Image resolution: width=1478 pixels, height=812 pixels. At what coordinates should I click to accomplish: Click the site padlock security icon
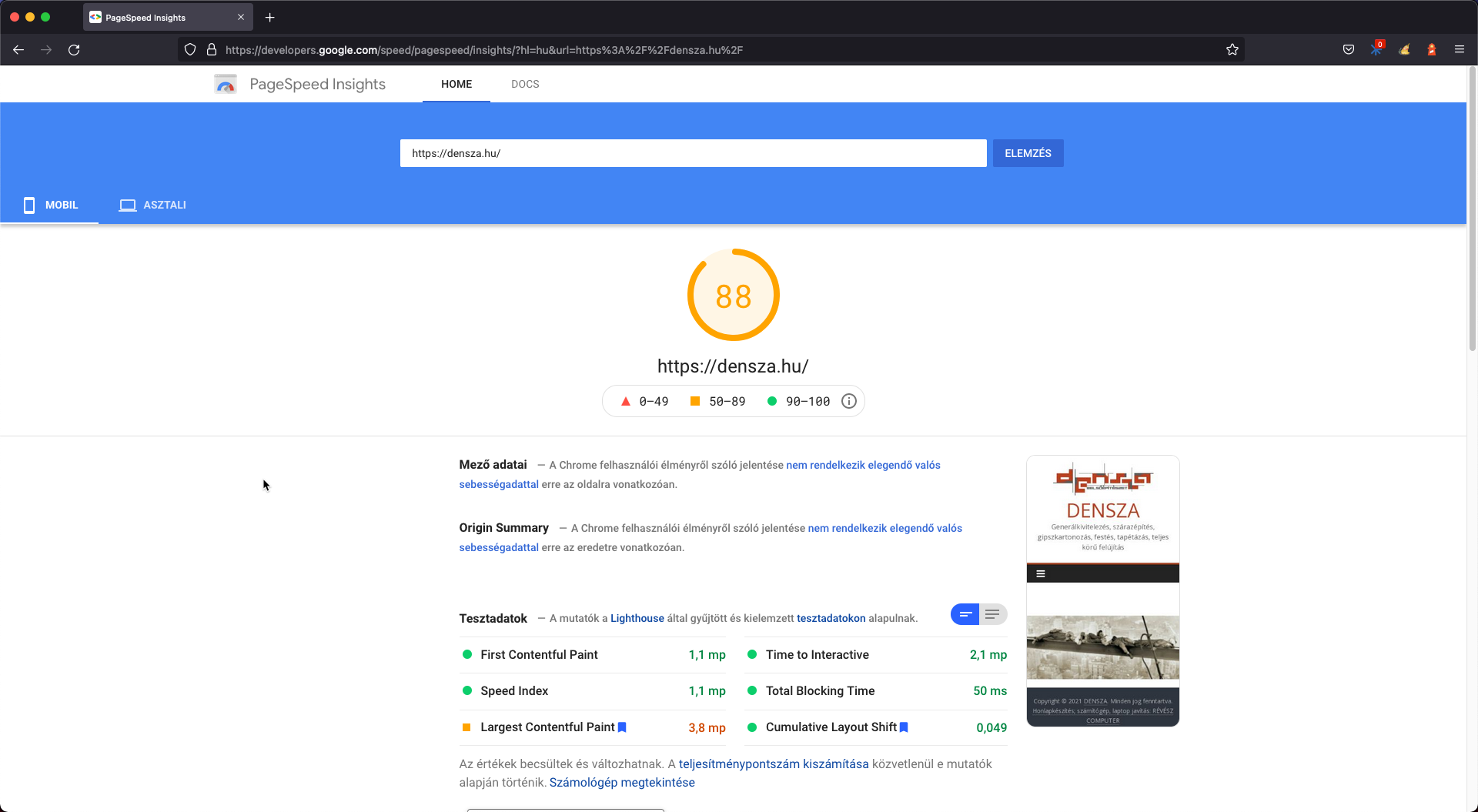pos(212,50)
